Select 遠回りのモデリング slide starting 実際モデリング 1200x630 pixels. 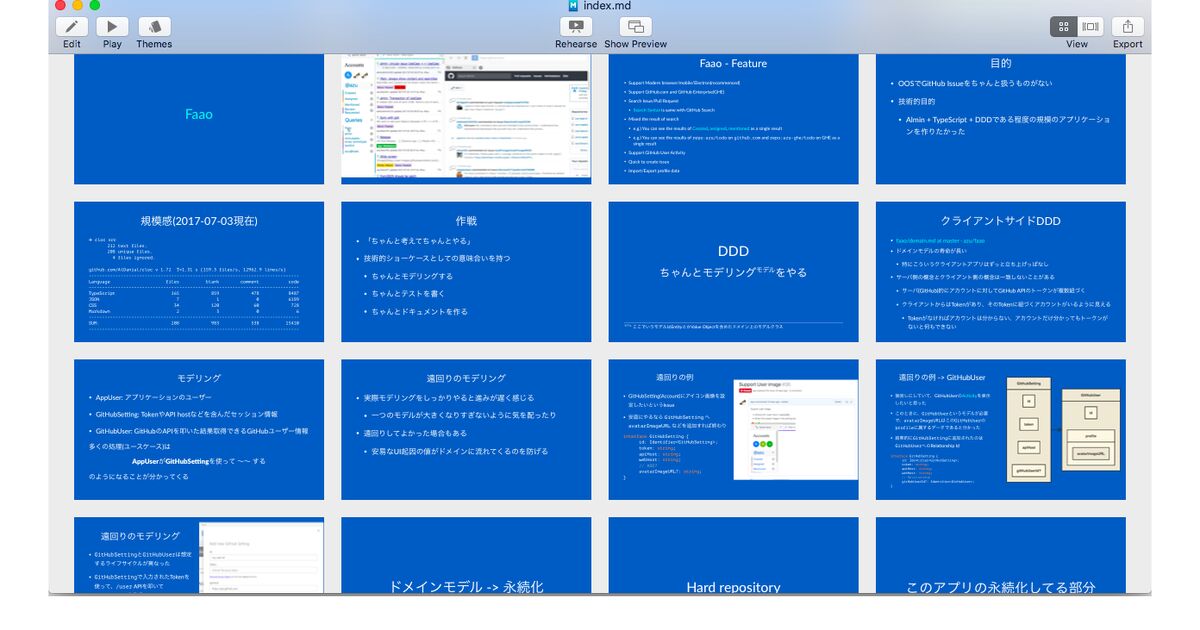click(x=466, y=430)
